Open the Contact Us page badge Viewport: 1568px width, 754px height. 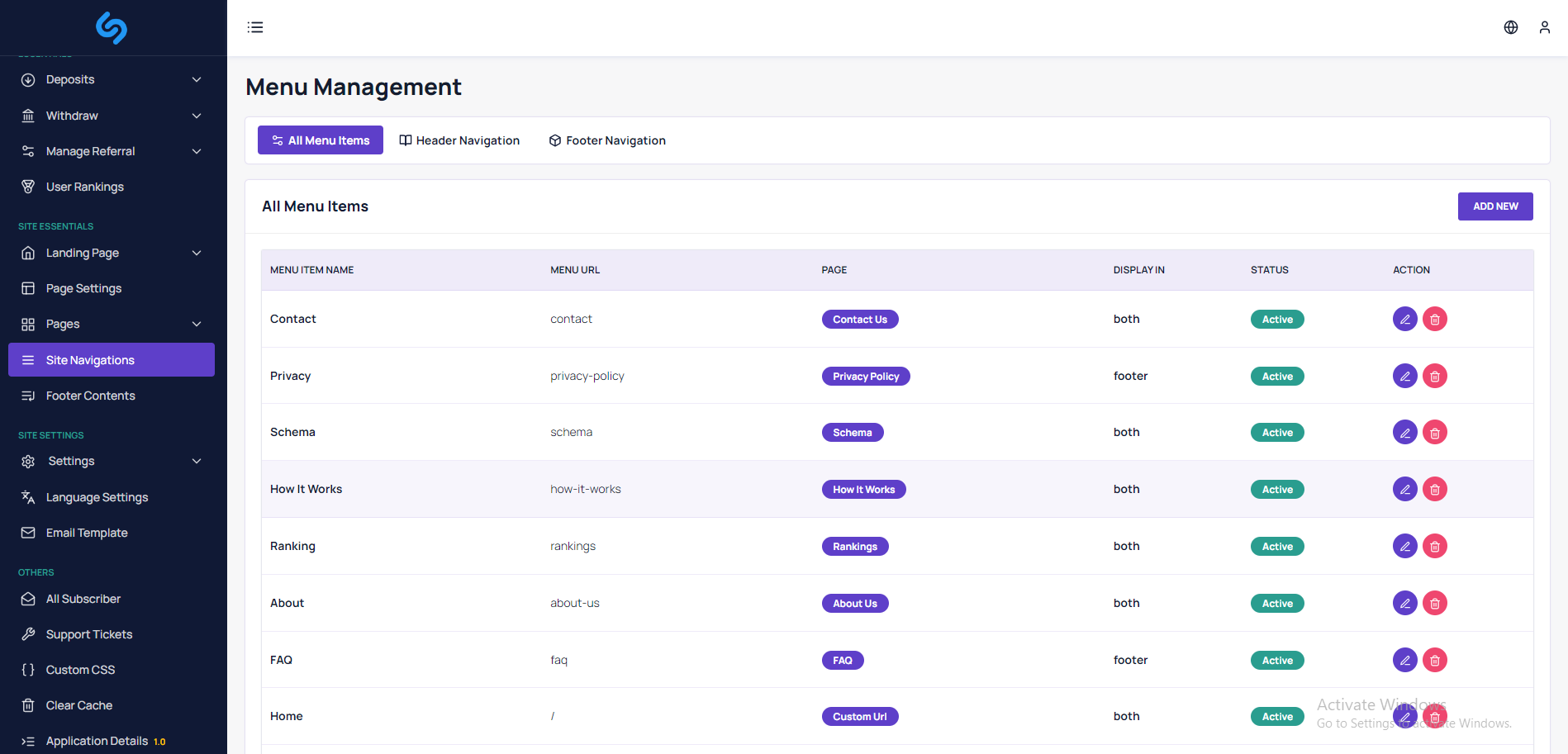click(x=859, y=320)
